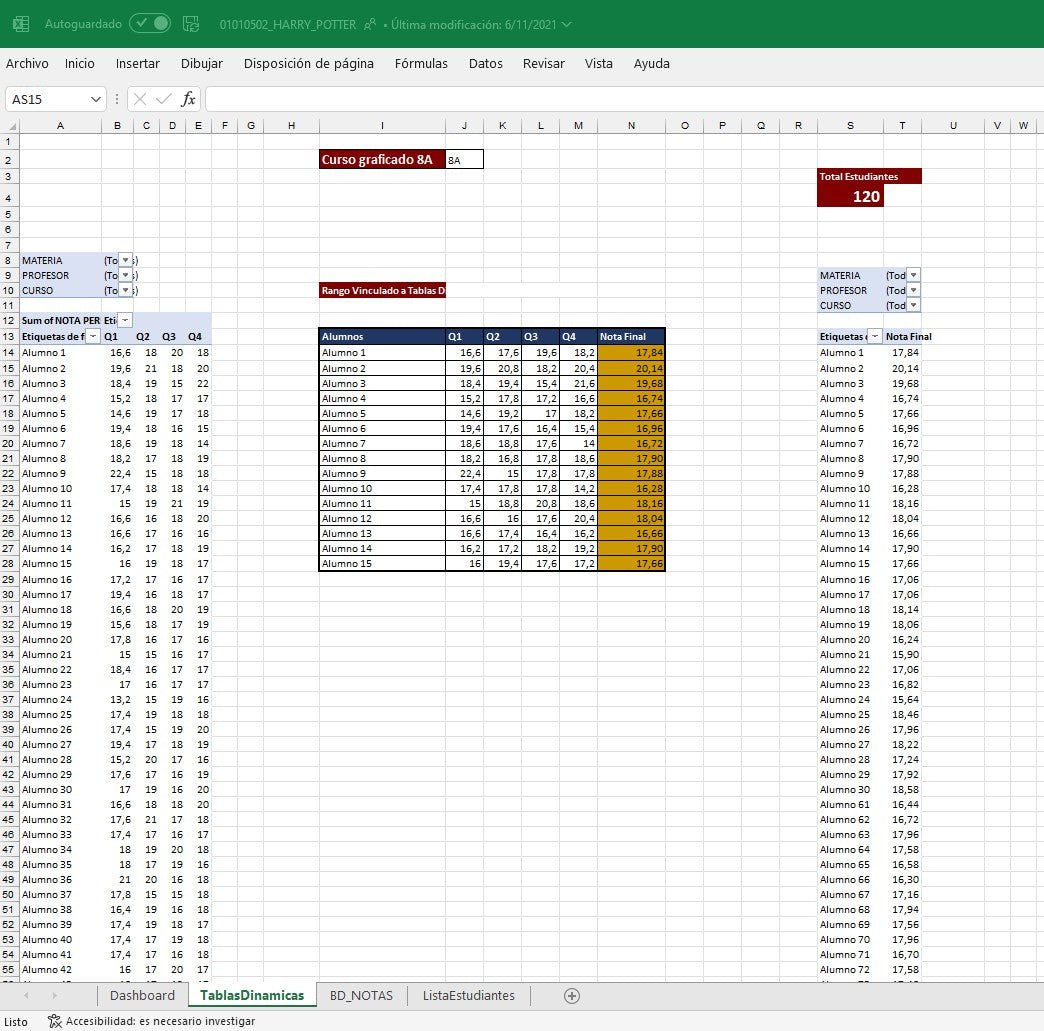Switch to the BD_NOTAS sheet tab
The width and height of the screenshot is (1044, 1031).
(x=361, y=995)
